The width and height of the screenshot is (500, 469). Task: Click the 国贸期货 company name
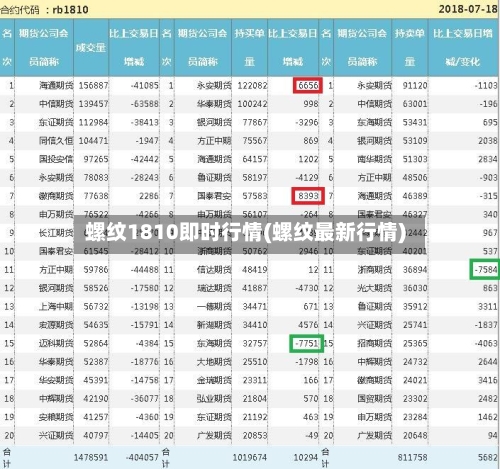374,398
